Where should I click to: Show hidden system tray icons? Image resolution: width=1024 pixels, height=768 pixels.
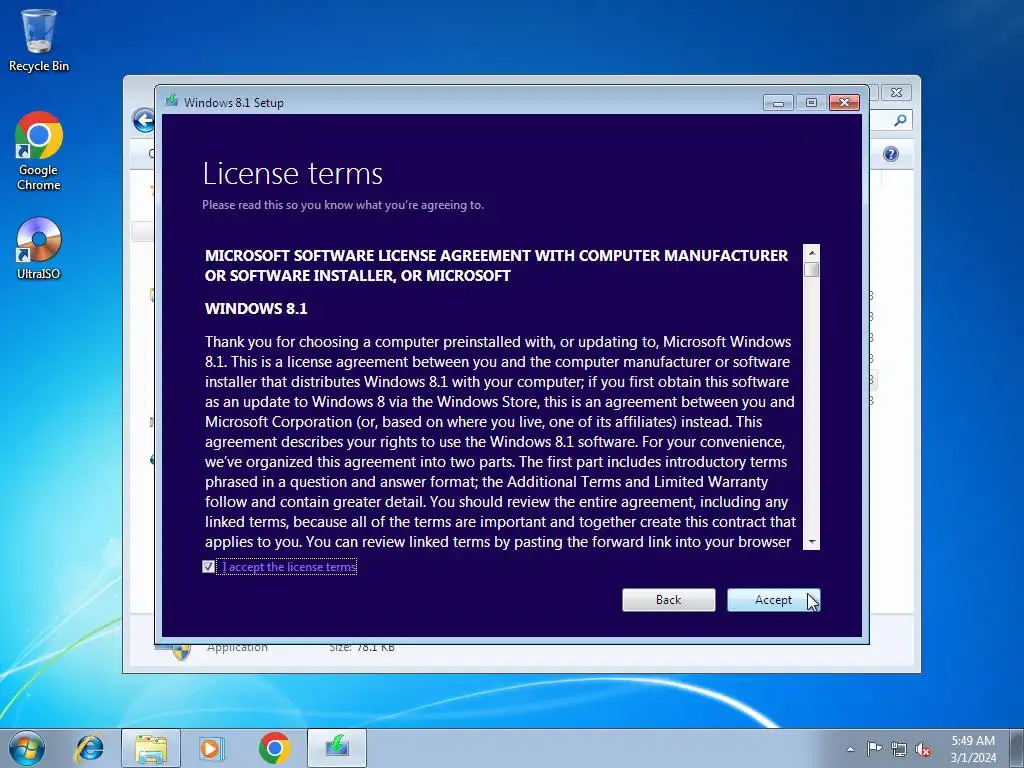pyautogui.click(x=850, y=749)
